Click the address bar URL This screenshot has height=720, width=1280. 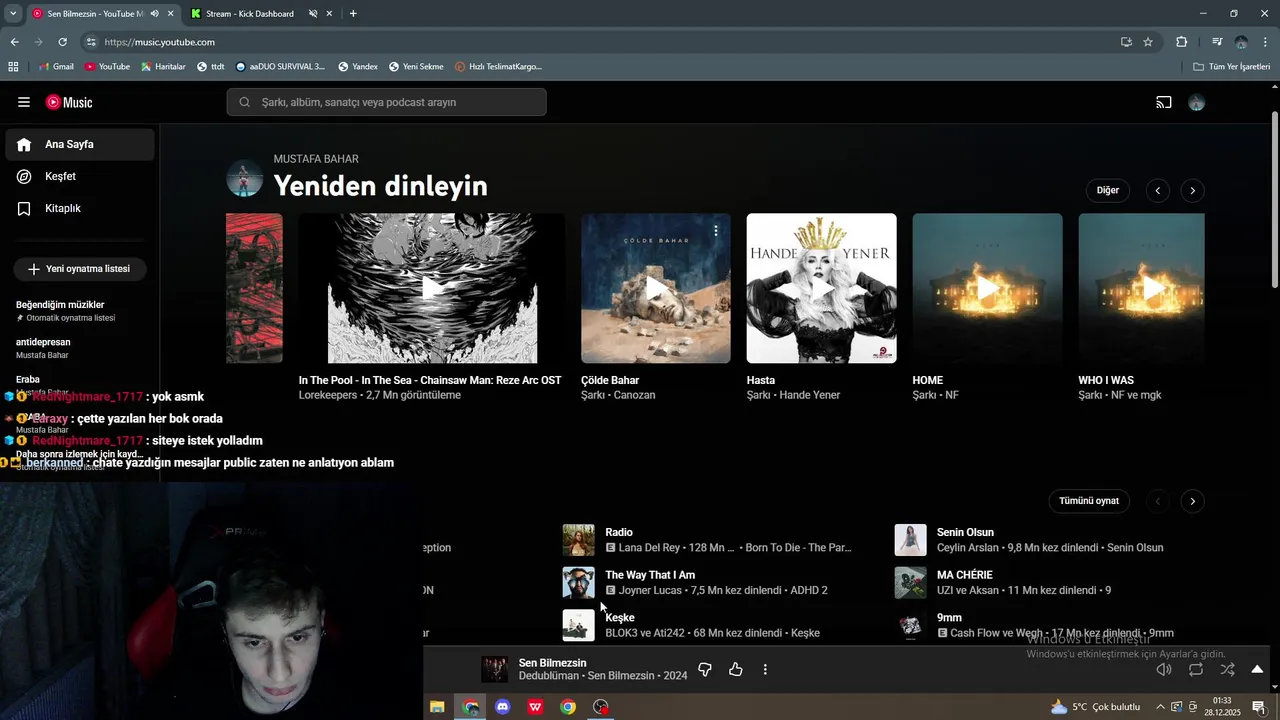click(x=160, y=42)
